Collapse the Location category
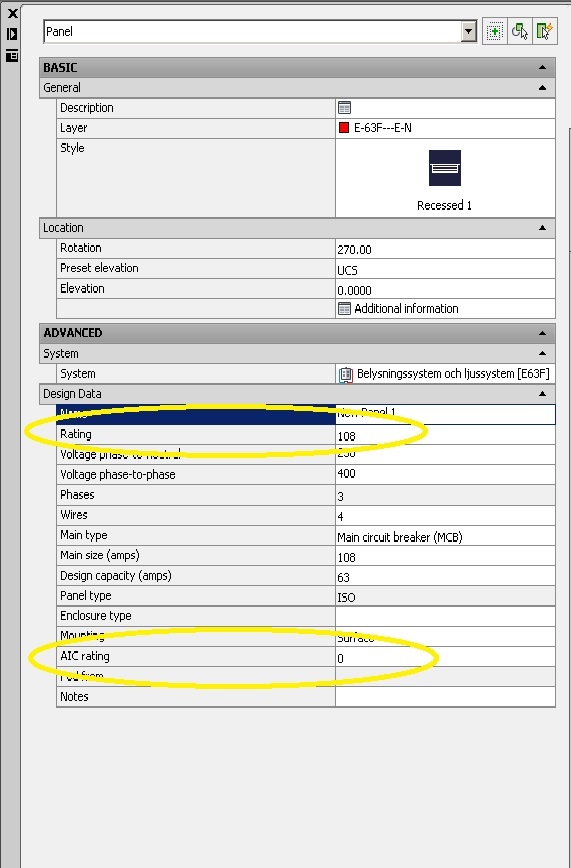Image resolution: width=571 pixels, height=868 pixels. coord(542,228)
